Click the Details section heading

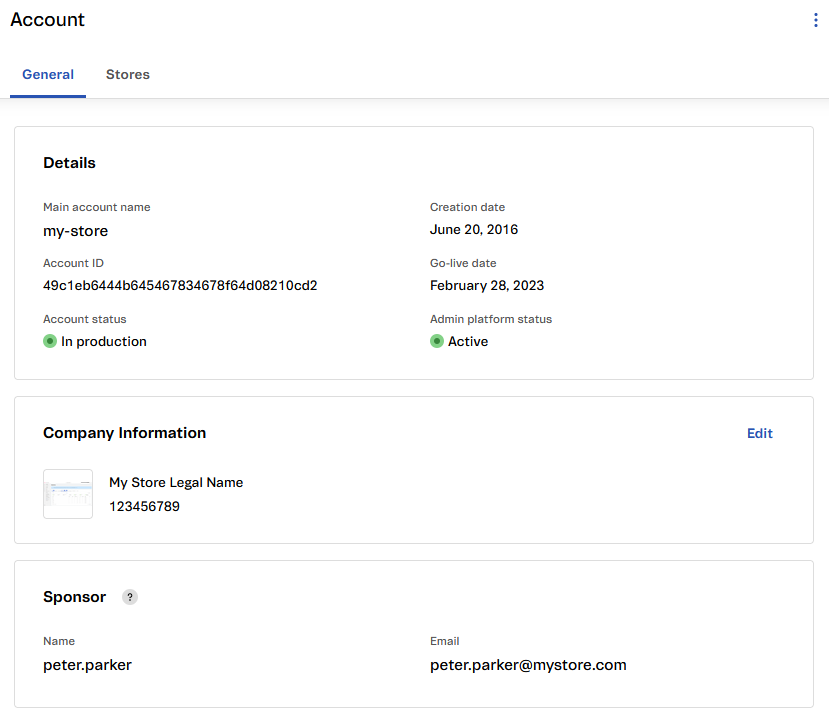point(69,163)
